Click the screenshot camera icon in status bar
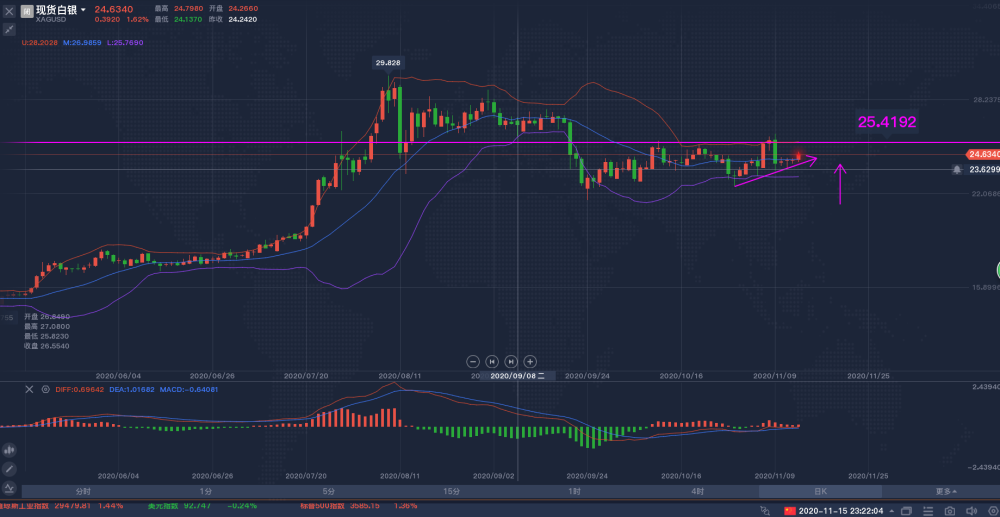 click(950, 511)
